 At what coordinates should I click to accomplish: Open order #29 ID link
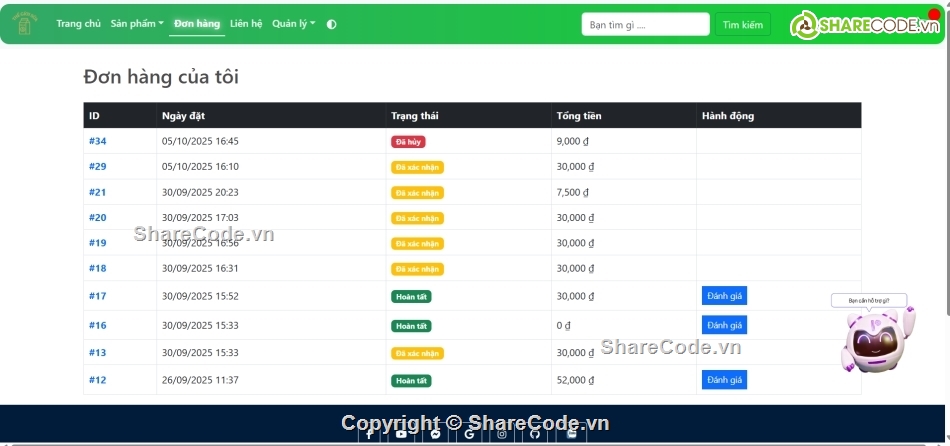(97, 167)
